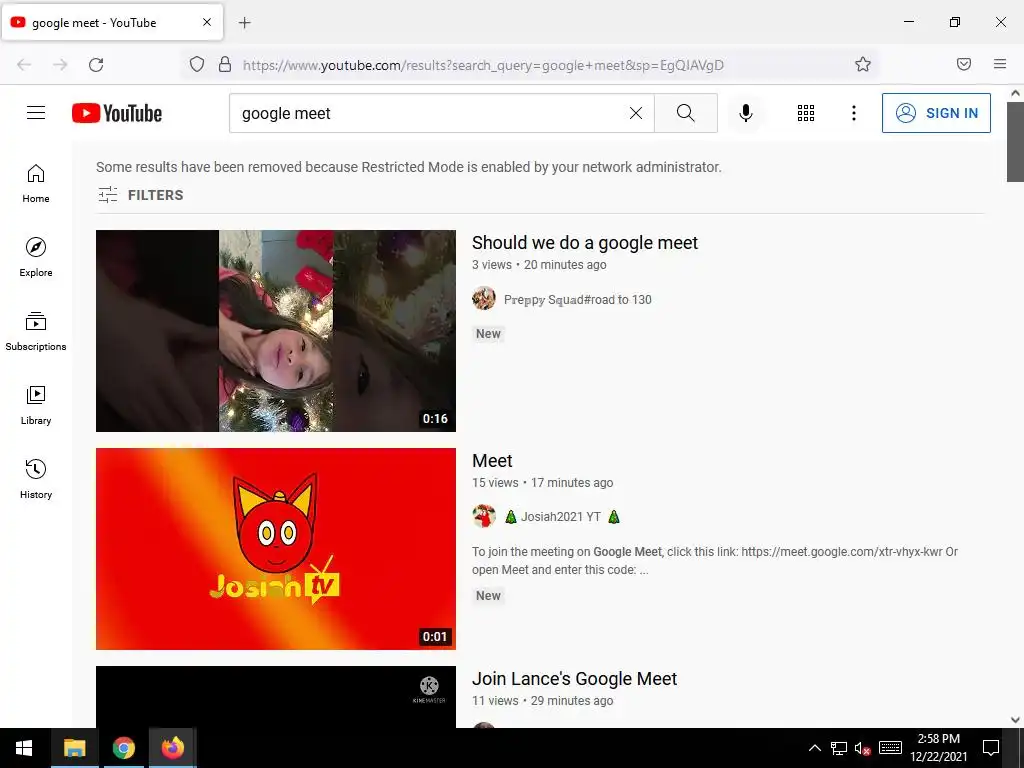
Task: Click the 11 views • 29 minutes ago text
Action: (x=542, y=701)
